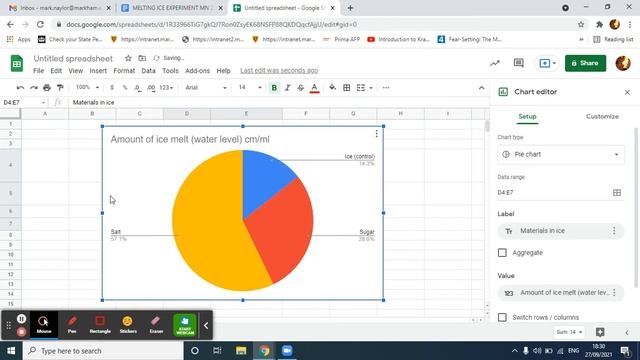Select the Paint format tool

pos(60,88)
